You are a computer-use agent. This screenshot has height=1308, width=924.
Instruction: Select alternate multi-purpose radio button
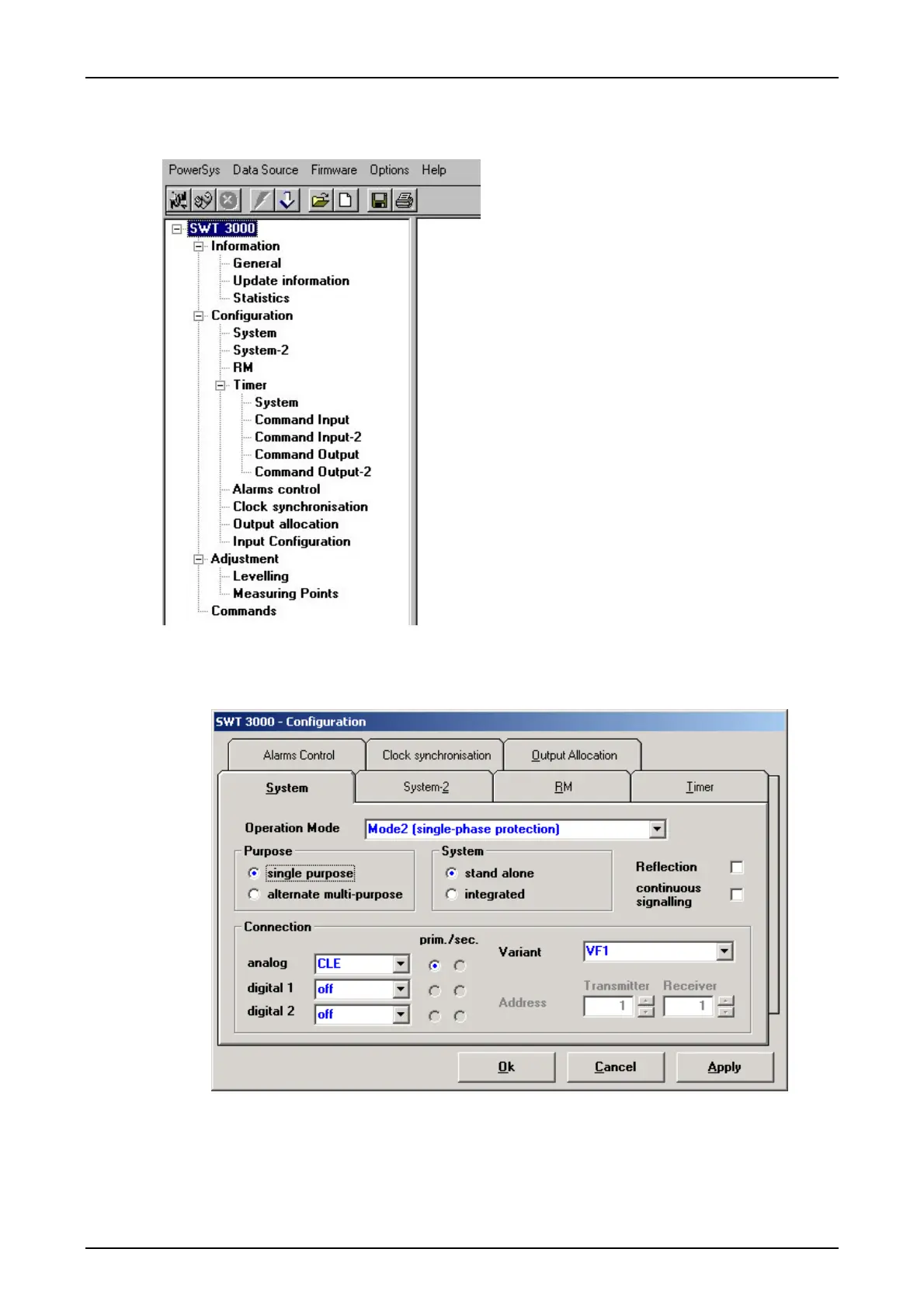(x=254, y=895)
